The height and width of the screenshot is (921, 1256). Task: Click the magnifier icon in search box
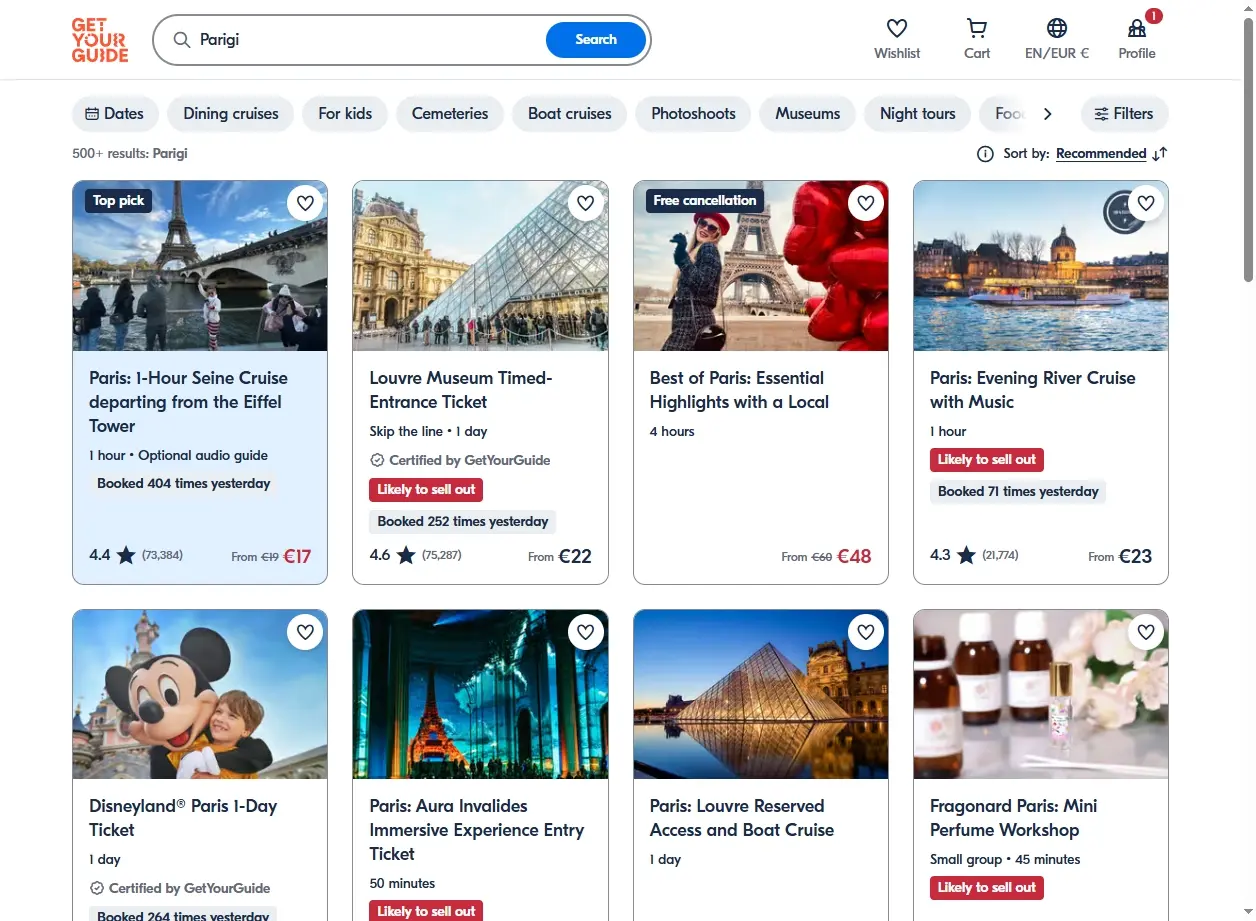tap(182, 40)
